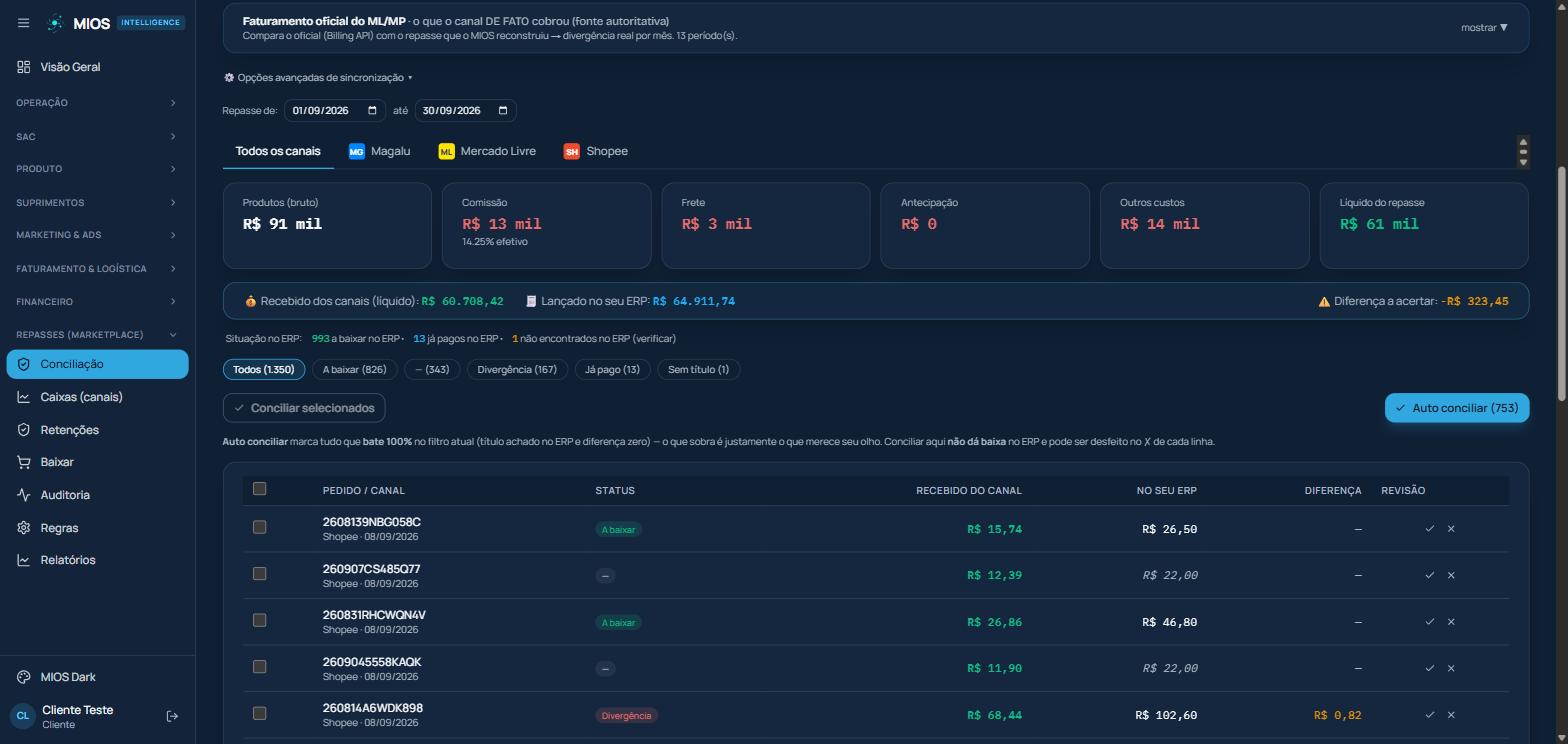The image size is (1568, 744).
Task: Open calendar picker on start date 01/09/2026
Action: pos(372,111)
